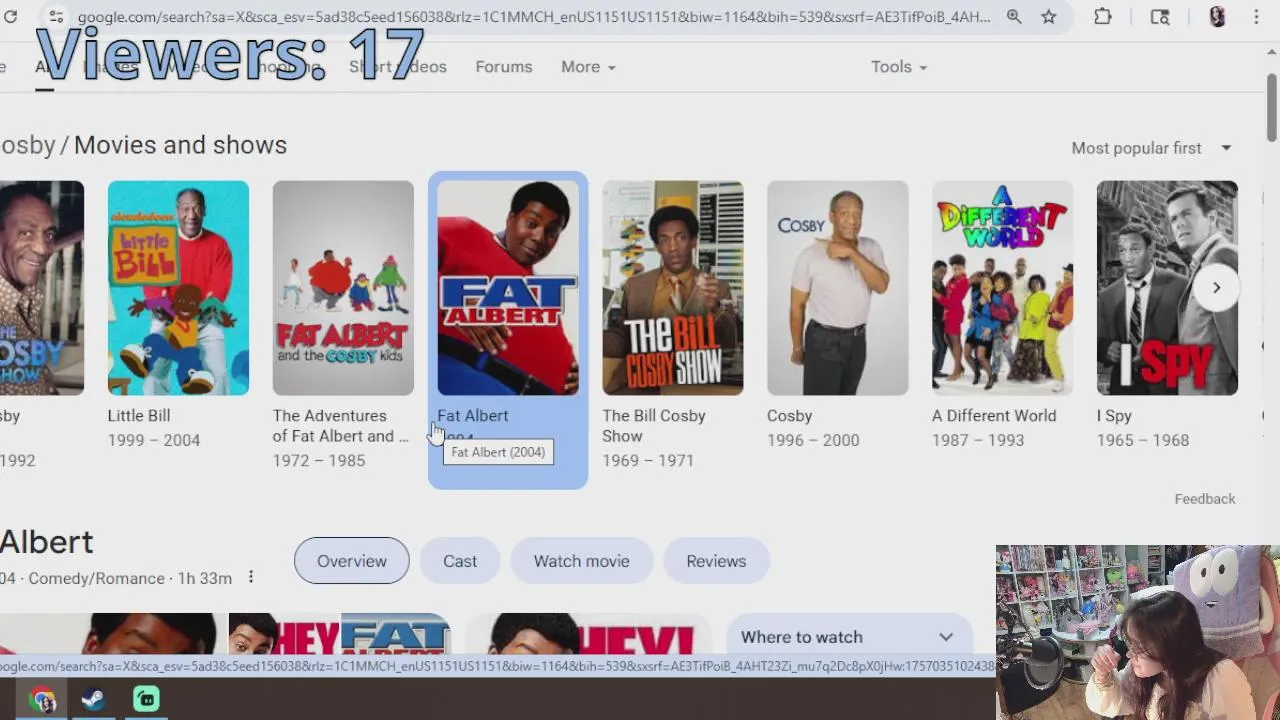Open the media control icon in toolbar
This screenshot has height=720, width=1280.
click(1160, 17)
